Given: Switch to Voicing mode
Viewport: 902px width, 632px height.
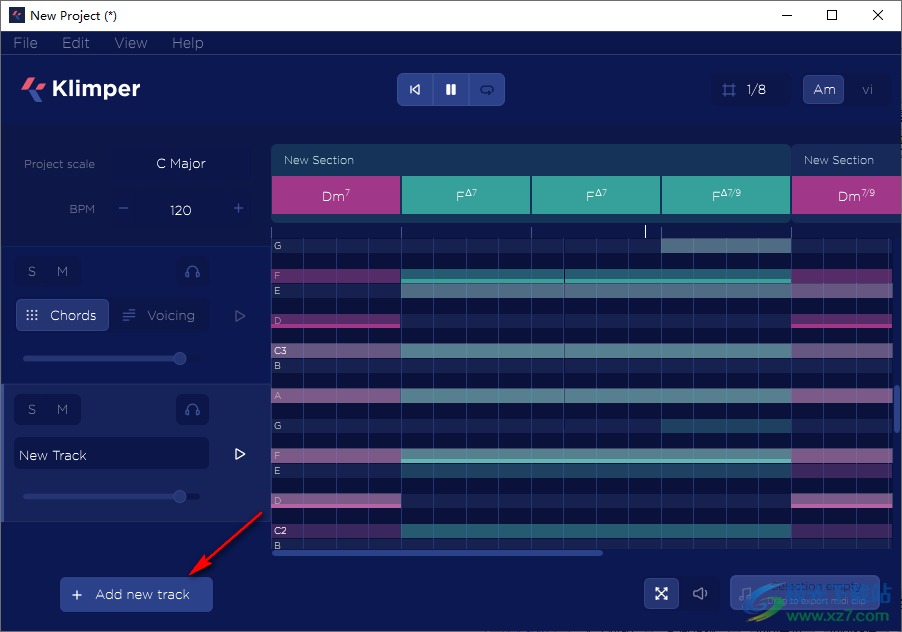Looking at the screenshot, I should [159, 316].
